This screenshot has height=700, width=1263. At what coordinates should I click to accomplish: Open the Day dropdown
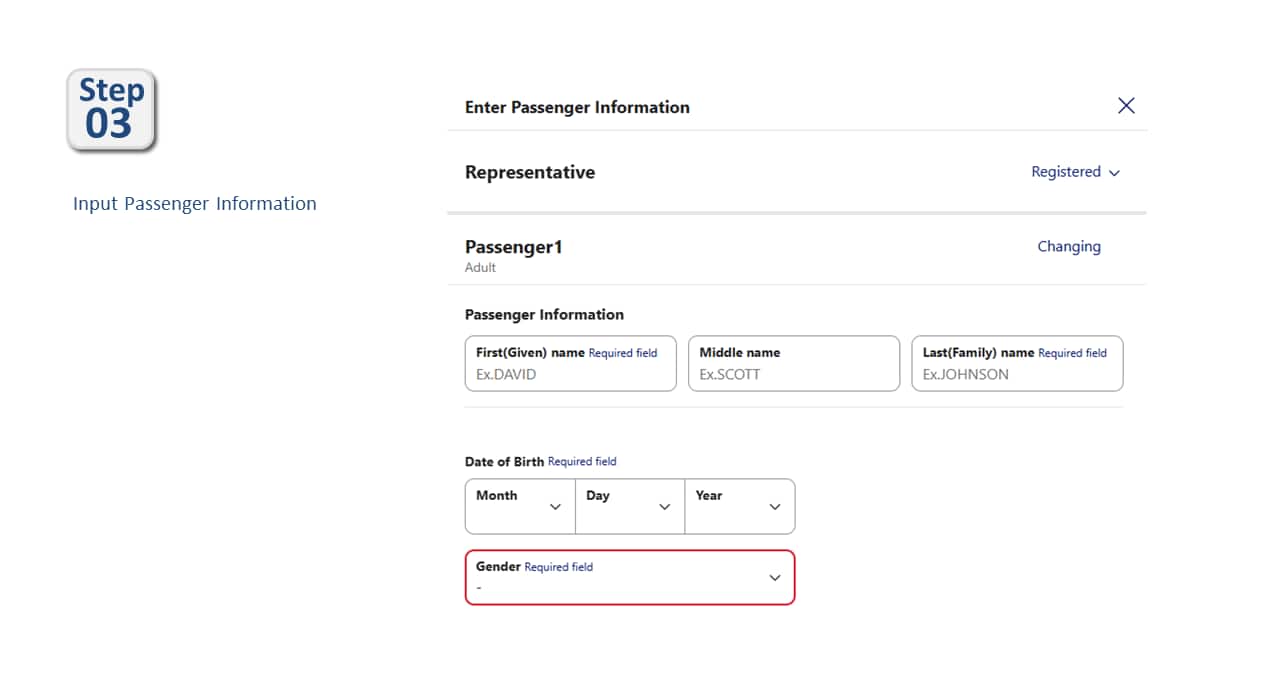click(x=629, y=507)
